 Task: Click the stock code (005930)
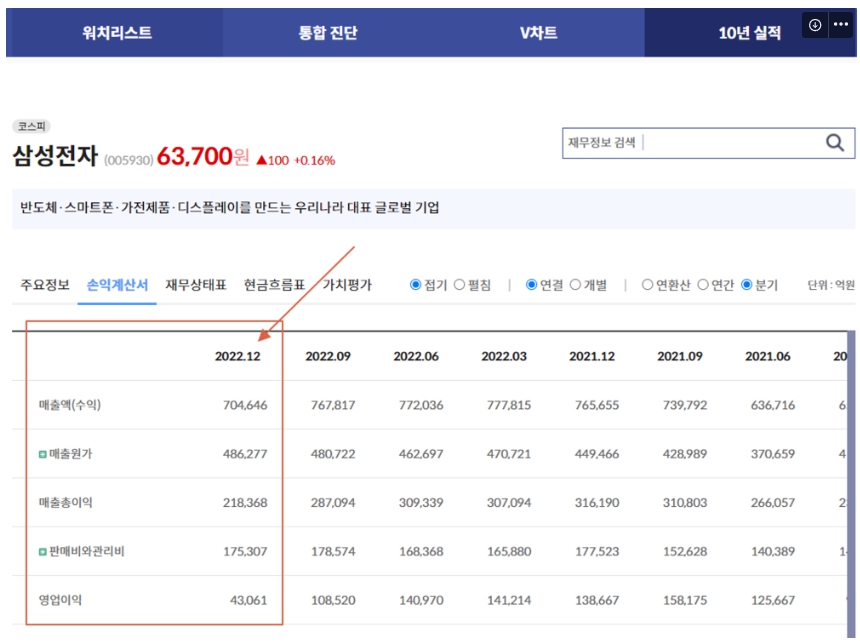coord(128,160)
